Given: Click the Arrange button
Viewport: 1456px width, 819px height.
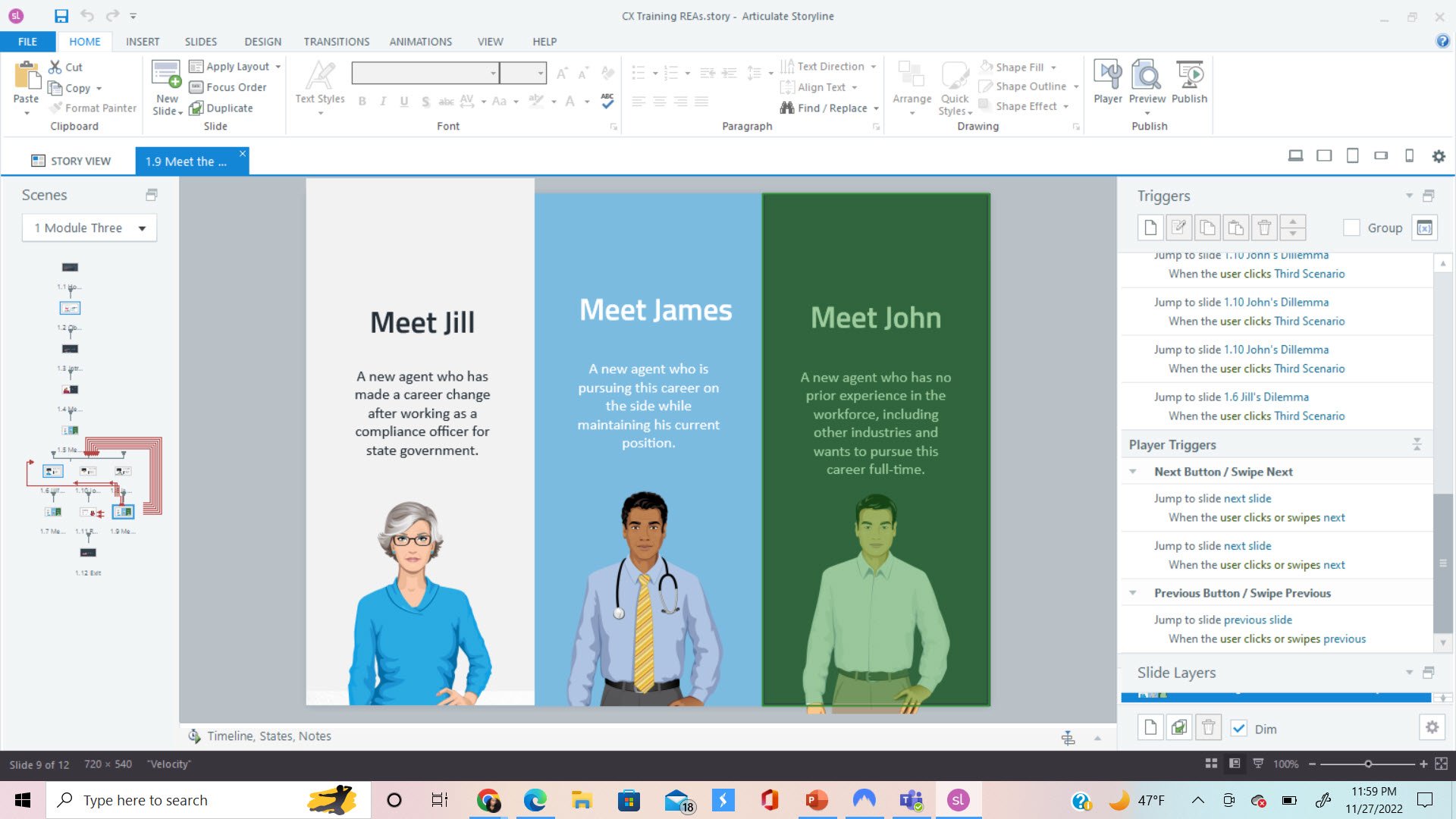Looking at the screenshot, I should pos(912,86).
